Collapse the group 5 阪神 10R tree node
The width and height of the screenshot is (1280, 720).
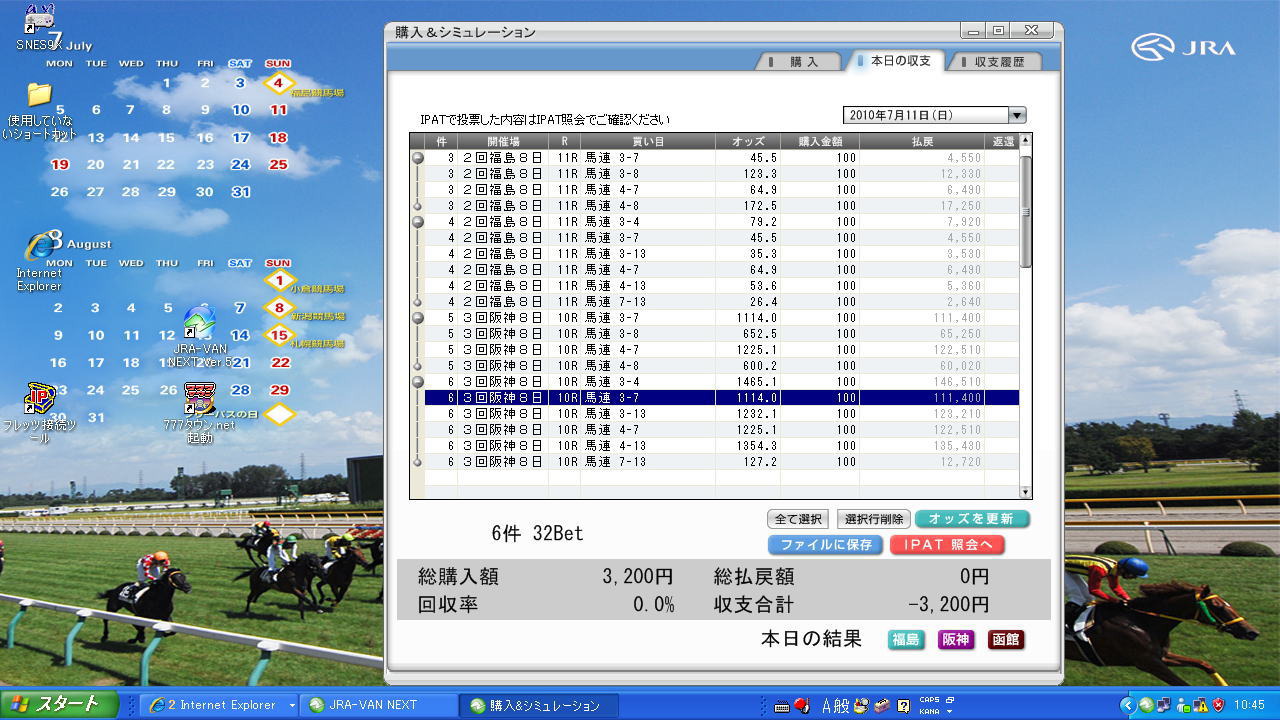click(418, 318)
